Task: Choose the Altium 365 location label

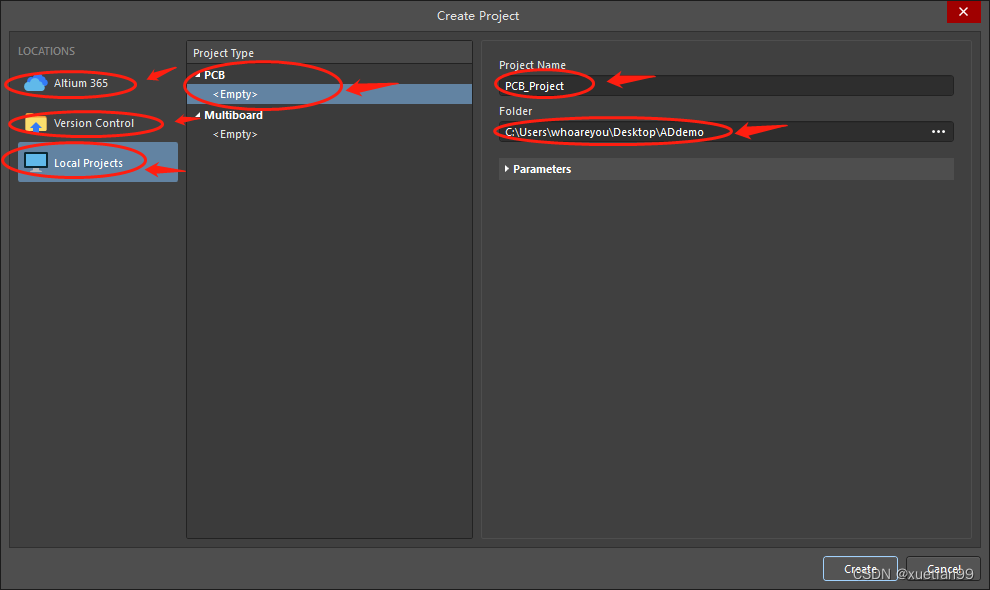Action: coord(81,83)
